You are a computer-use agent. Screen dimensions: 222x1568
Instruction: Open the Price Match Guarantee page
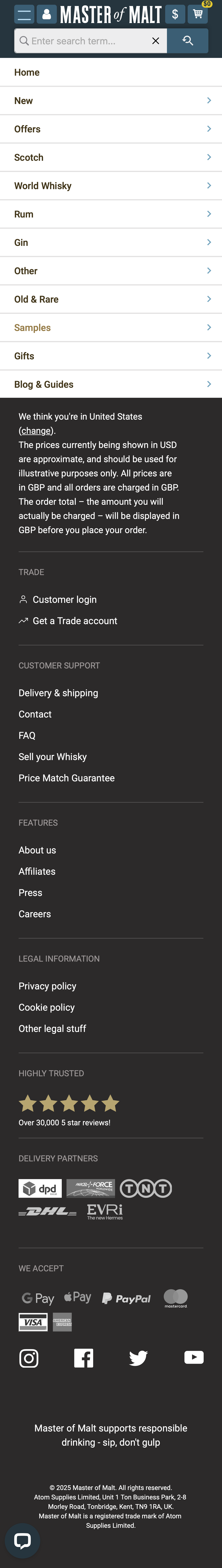[x=67, y=778]
